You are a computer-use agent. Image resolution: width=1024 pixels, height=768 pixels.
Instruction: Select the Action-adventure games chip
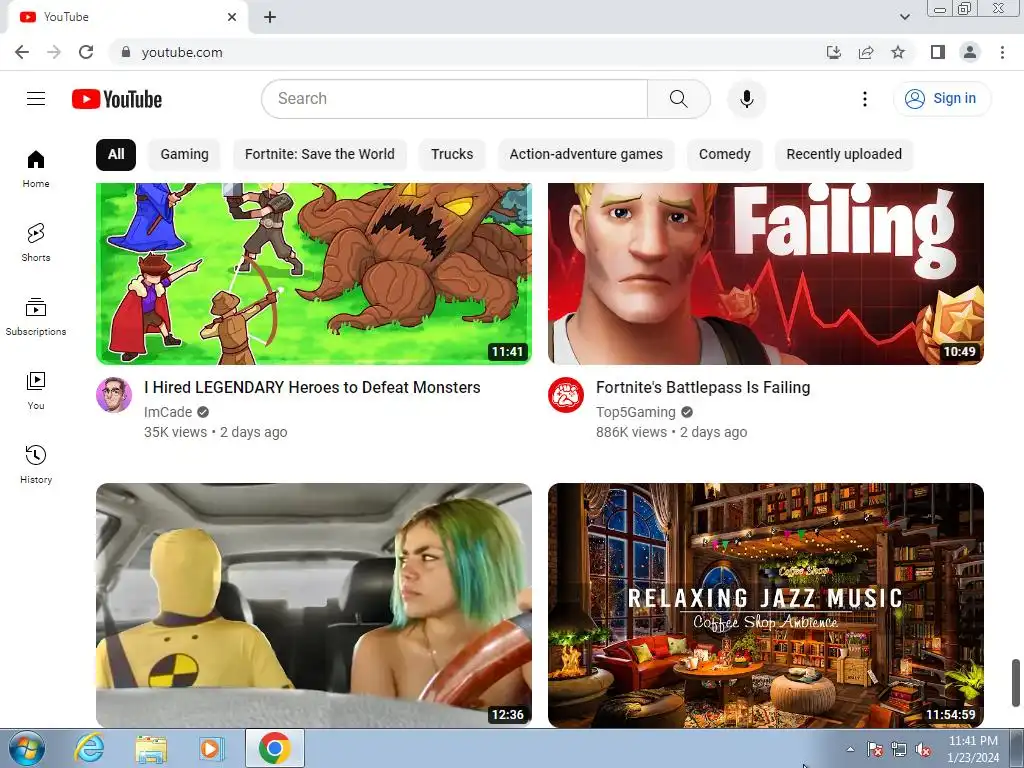tap(586, 154)
